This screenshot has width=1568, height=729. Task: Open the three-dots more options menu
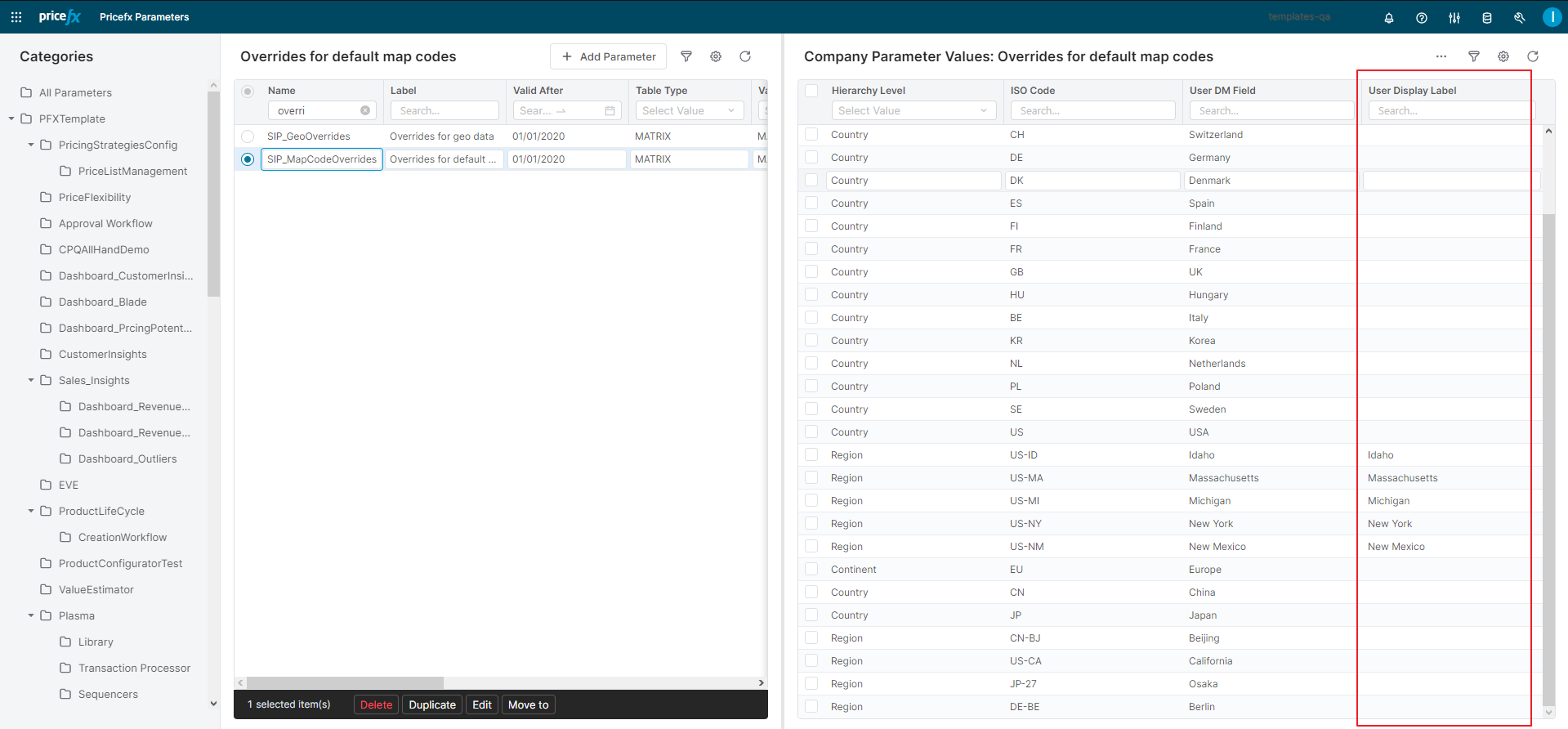(x=1441, y=56)
